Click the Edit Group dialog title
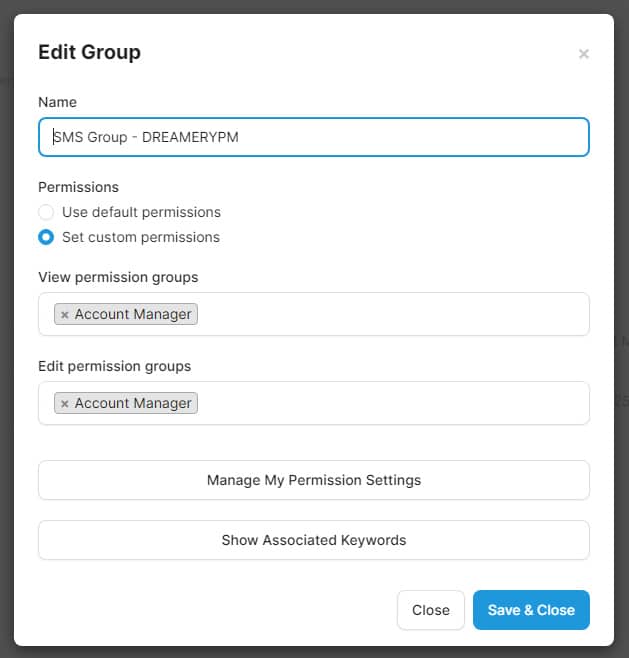 tap(89, 52)
